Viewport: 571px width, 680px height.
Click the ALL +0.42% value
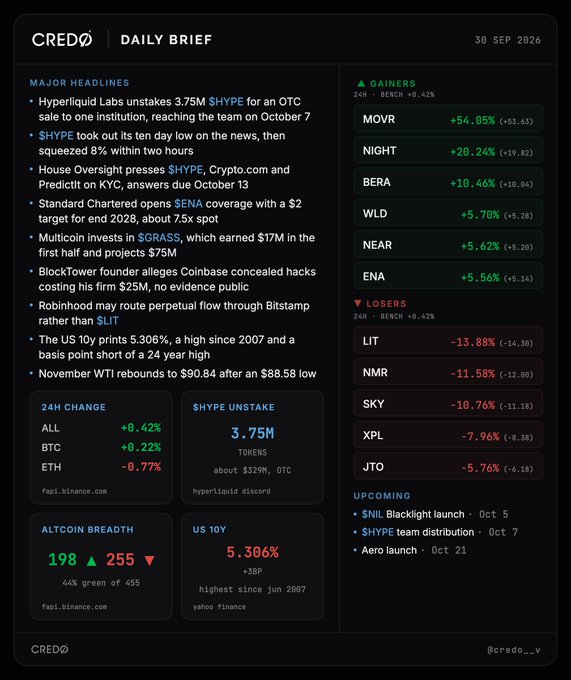click(x=140, y=428)
